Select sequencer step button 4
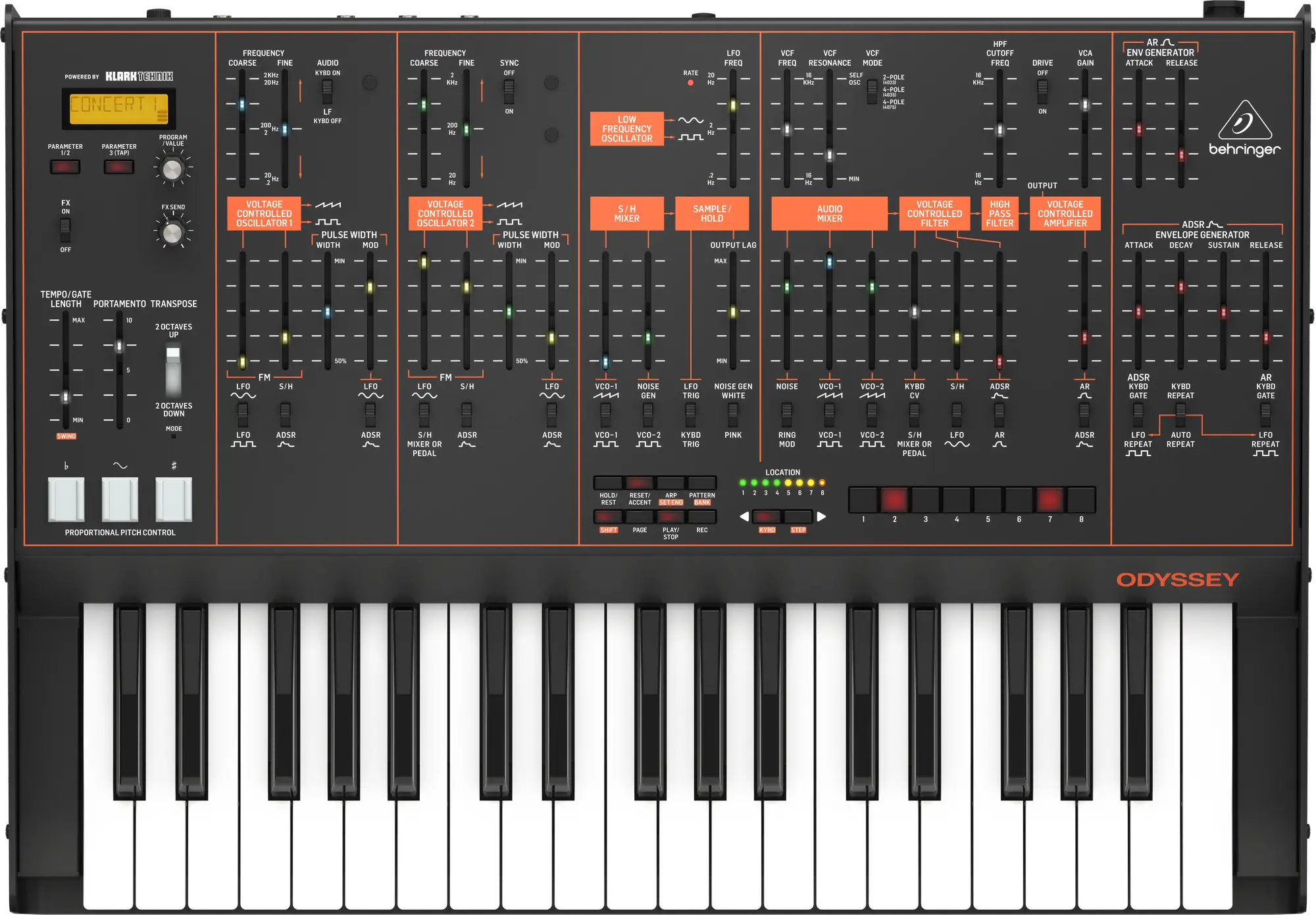The image size is (1316, 915). point(957,500)
